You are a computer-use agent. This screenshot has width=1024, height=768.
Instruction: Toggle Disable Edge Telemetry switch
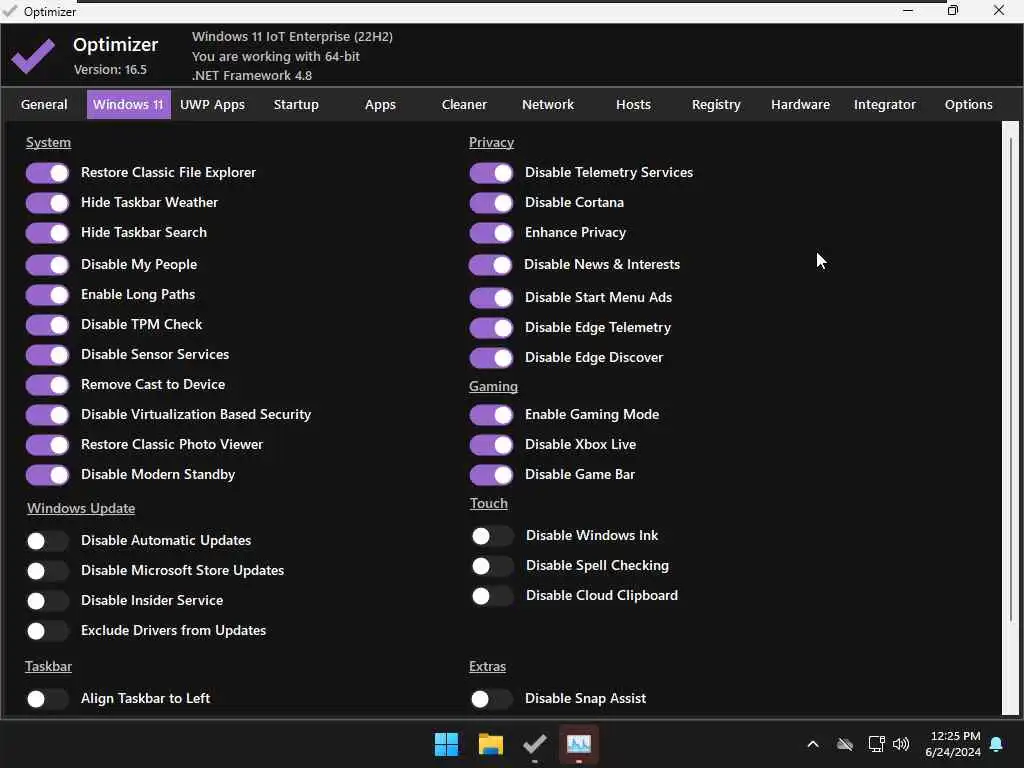[491, 328]
